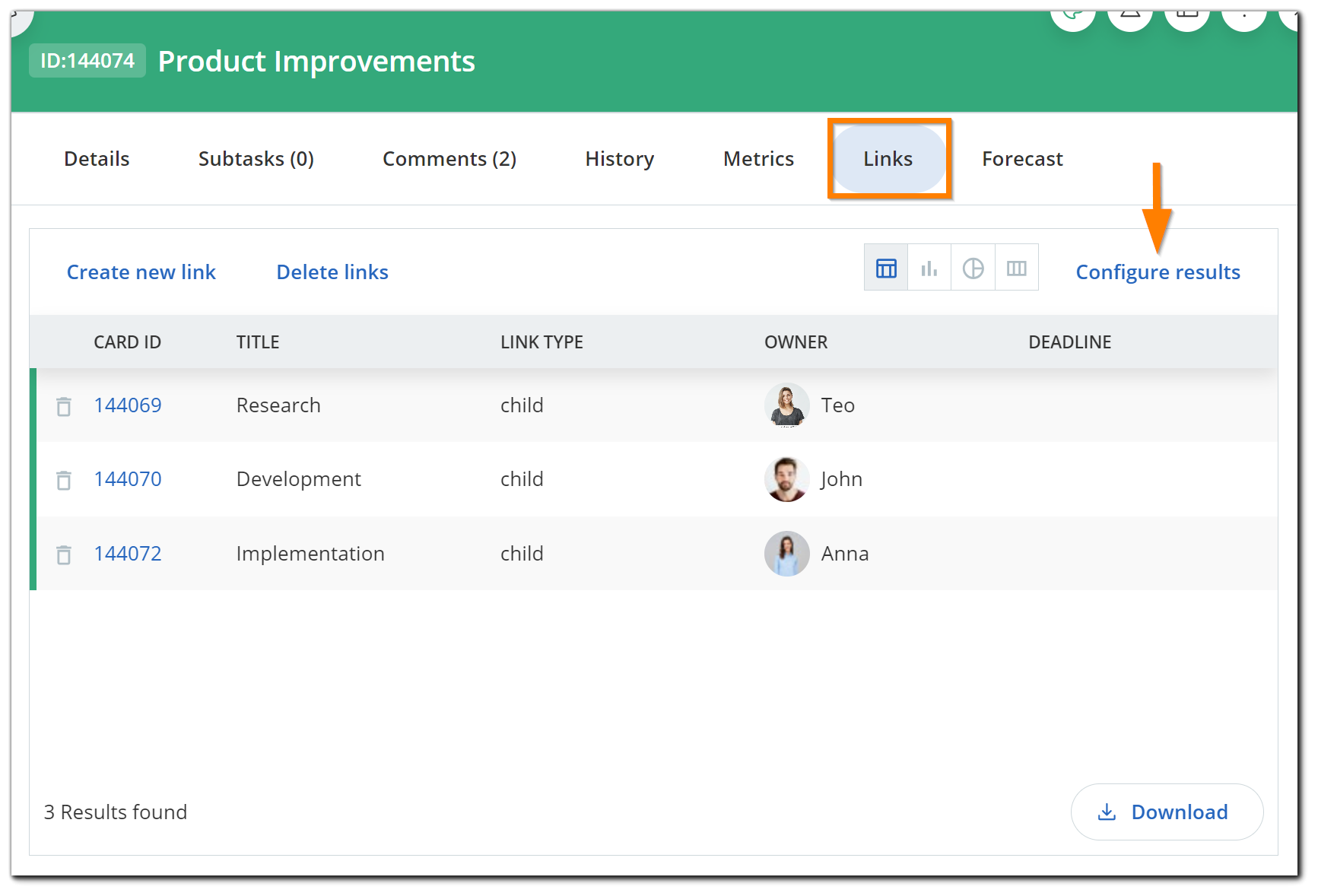The image size is (1318, 896).
Task: Click the LINK TYPE column header
Action: click(541, 342)
